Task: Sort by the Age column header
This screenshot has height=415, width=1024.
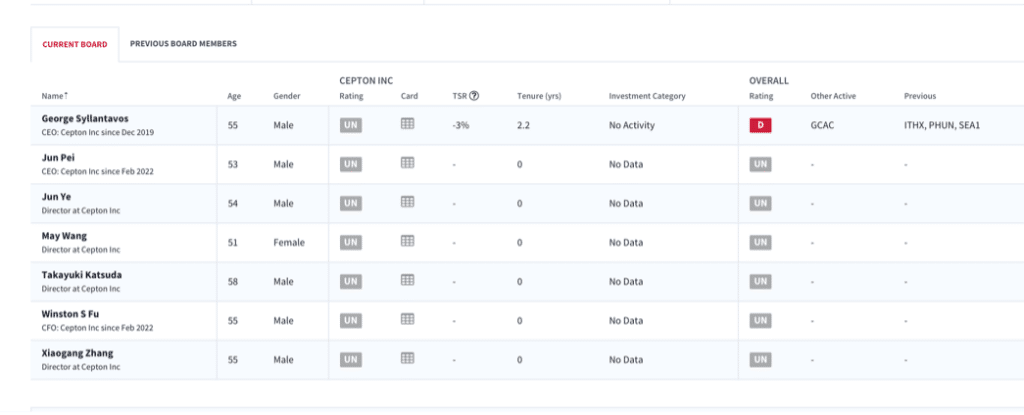Action: (234, 96)
